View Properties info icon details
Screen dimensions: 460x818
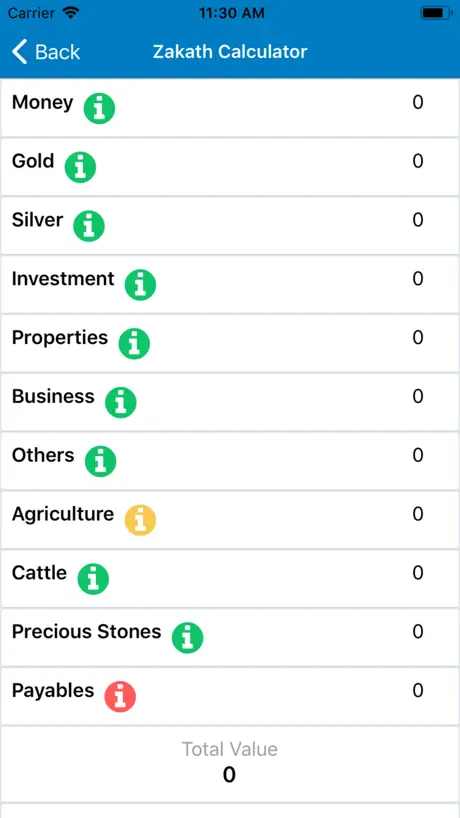pos(134,344)
